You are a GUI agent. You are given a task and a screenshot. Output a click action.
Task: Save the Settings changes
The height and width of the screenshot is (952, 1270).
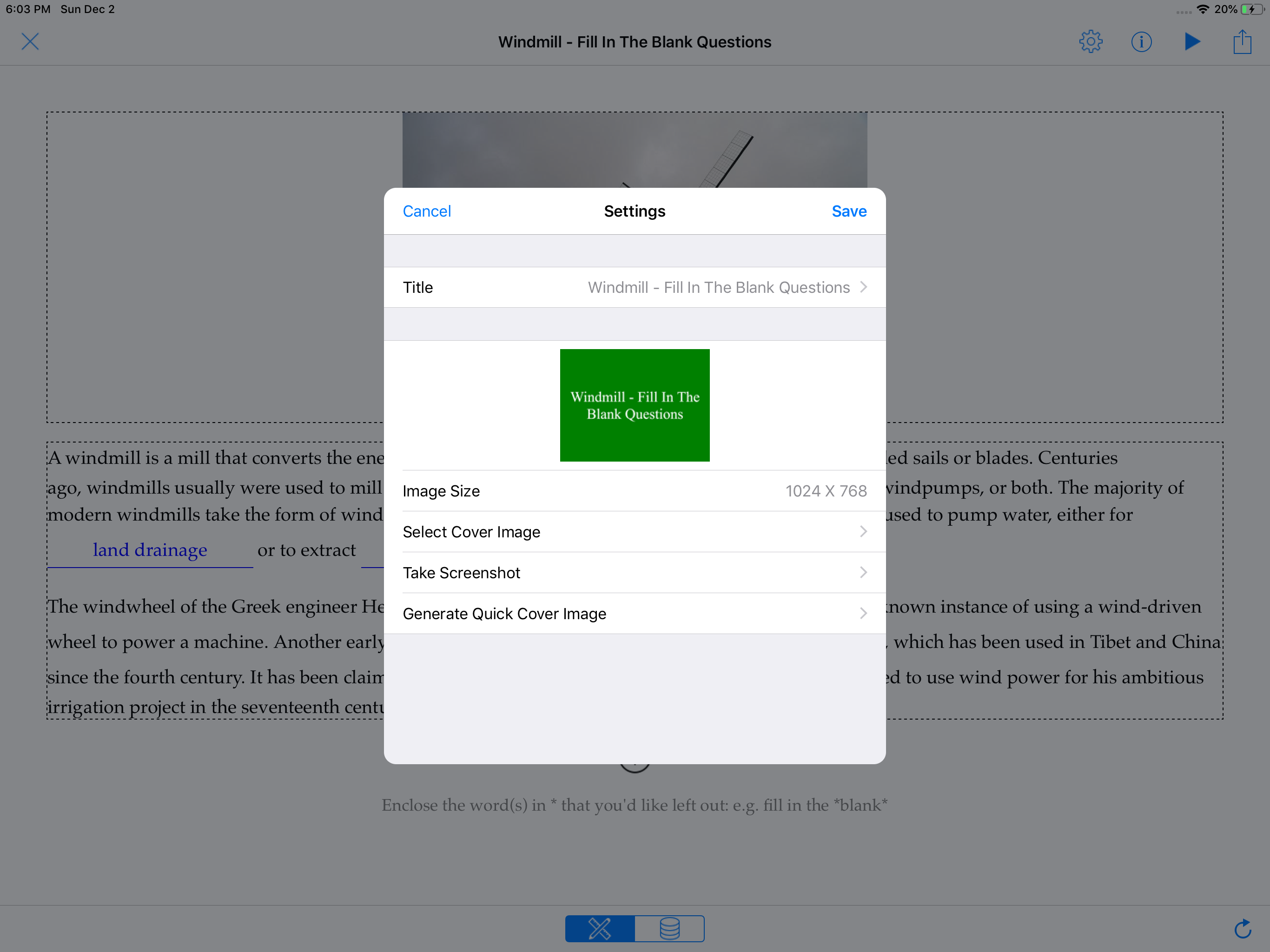tap(848, 212)
